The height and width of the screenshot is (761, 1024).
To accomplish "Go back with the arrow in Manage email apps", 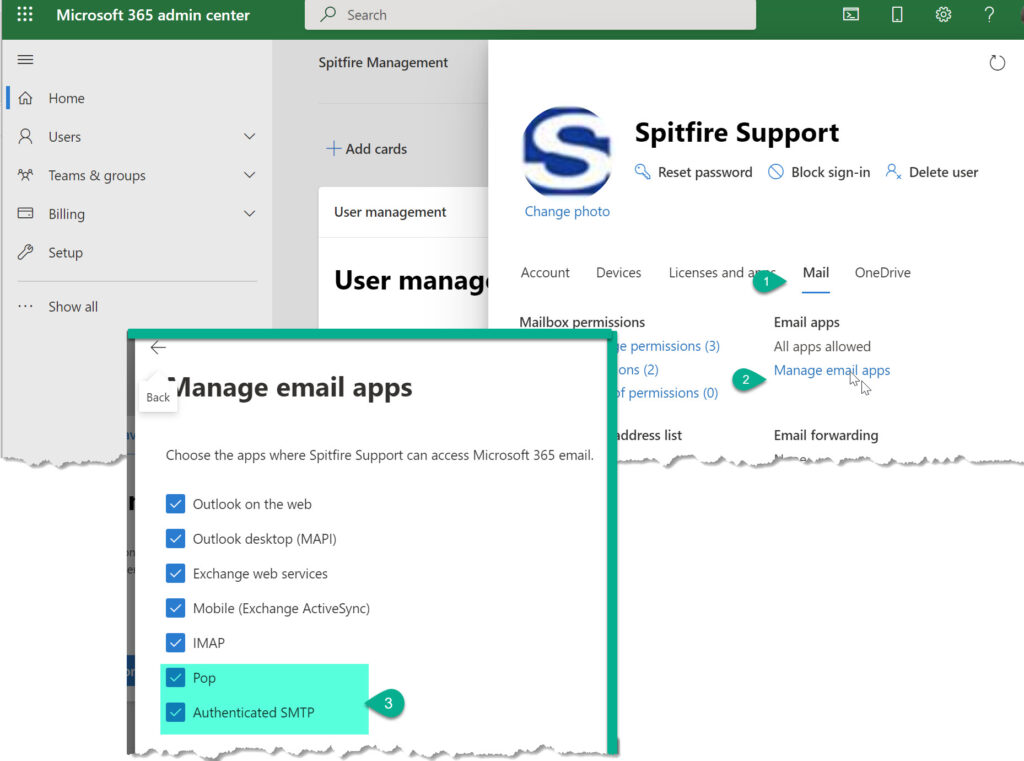I will pyautogui.click(x=158, y=348).
